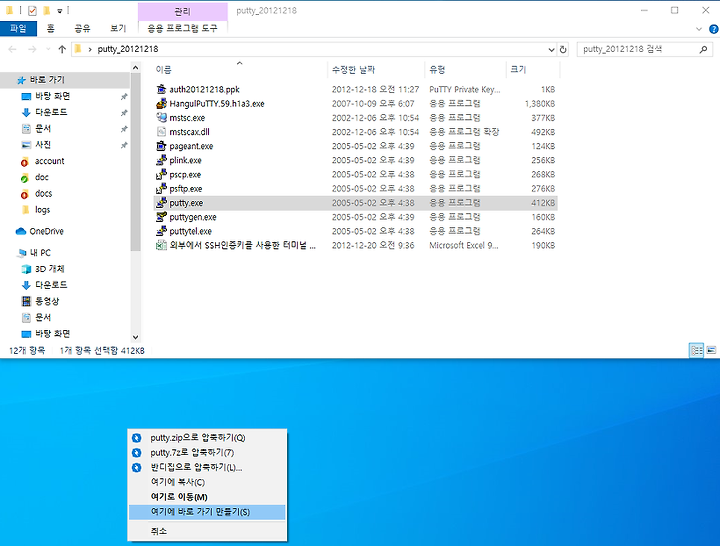Click the auth20121218.ppk file icon
The width and height of the screenshot is (720, 546).
(x=161, y=89)
